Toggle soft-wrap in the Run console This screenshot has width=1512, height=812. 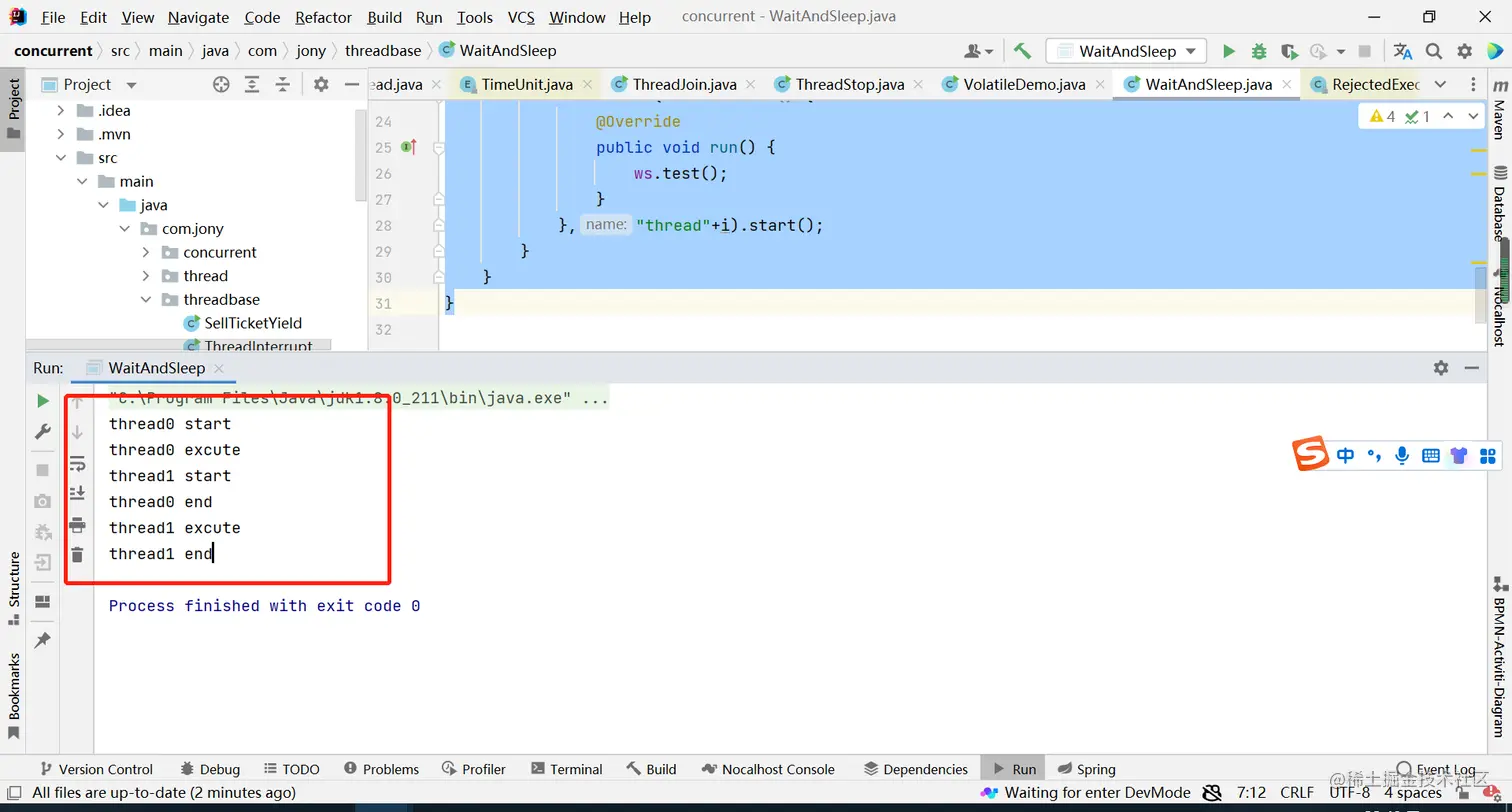coord(77,463)
